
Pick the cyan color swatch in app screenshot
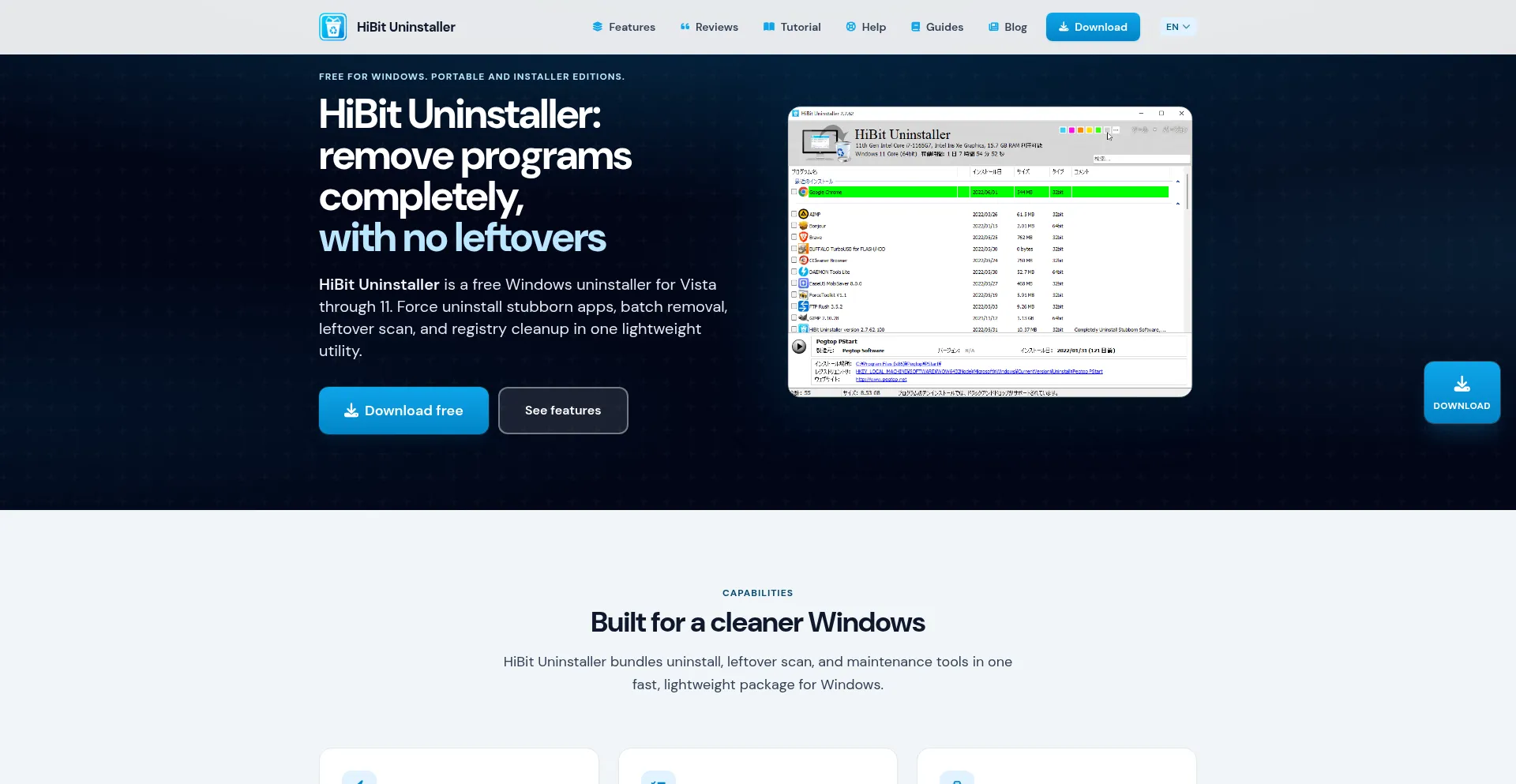(x=1063, y=130)
